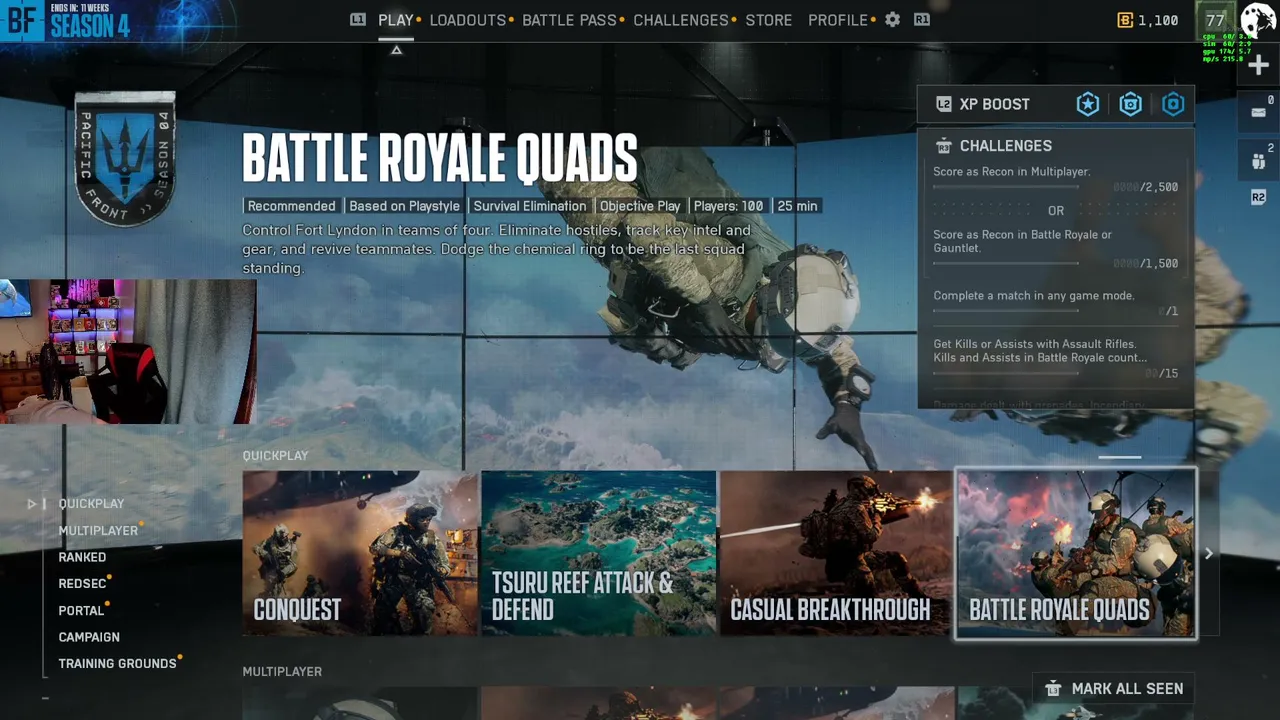Select the Casual Breakthrough mode card
1280x720 pixels.
click(x=837, y=553)
